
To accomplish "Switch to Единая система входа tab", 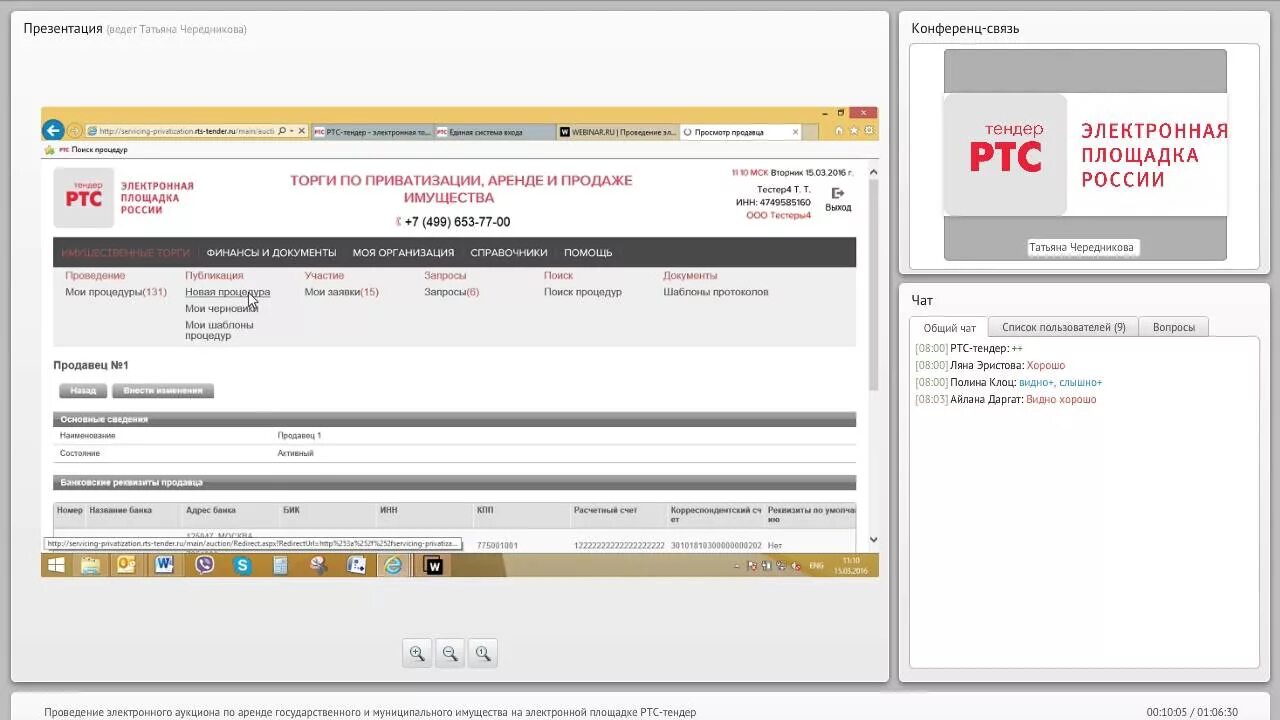I will coord(494,132).
